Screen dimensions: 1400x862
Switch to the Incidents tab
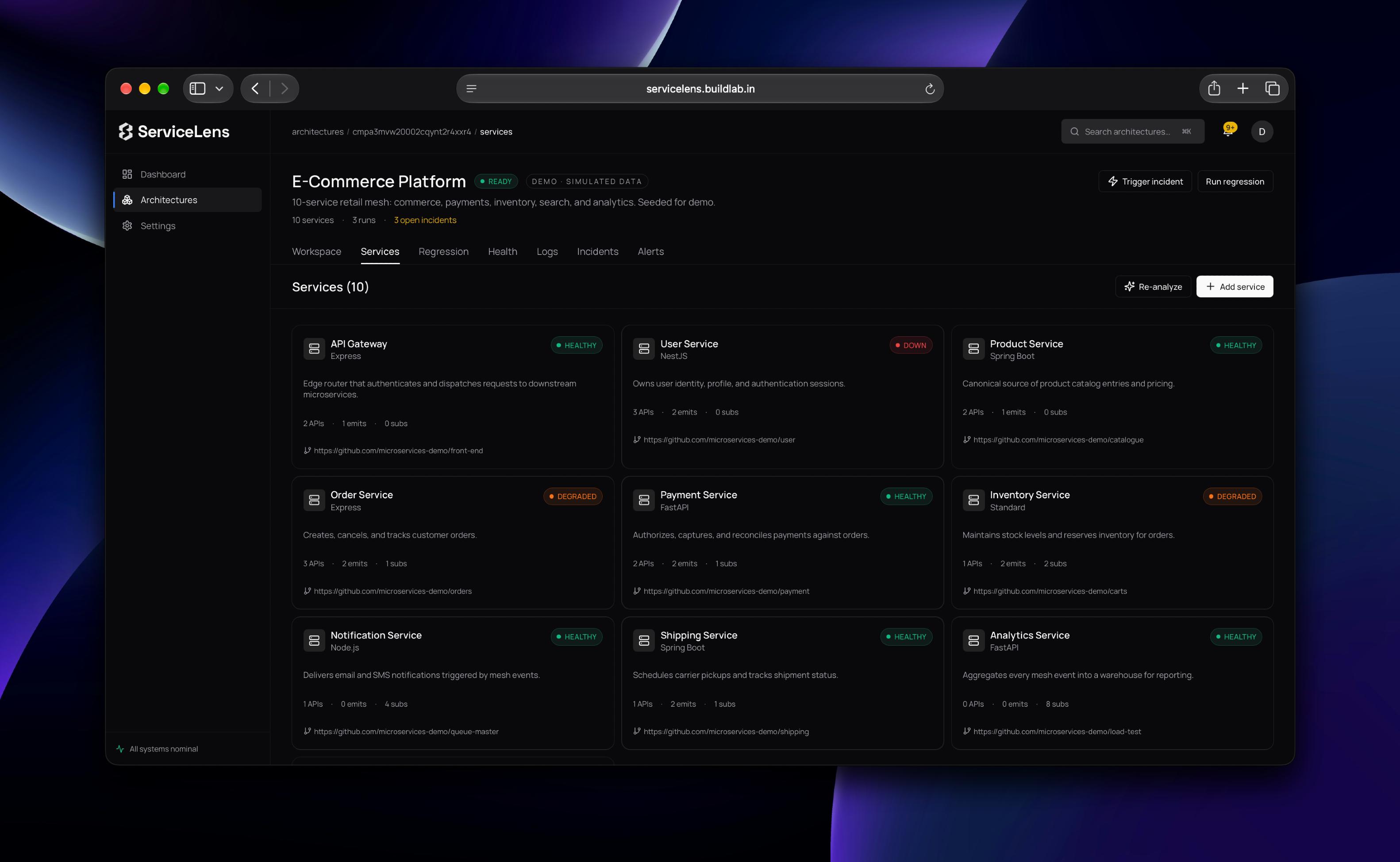[597, 251]
